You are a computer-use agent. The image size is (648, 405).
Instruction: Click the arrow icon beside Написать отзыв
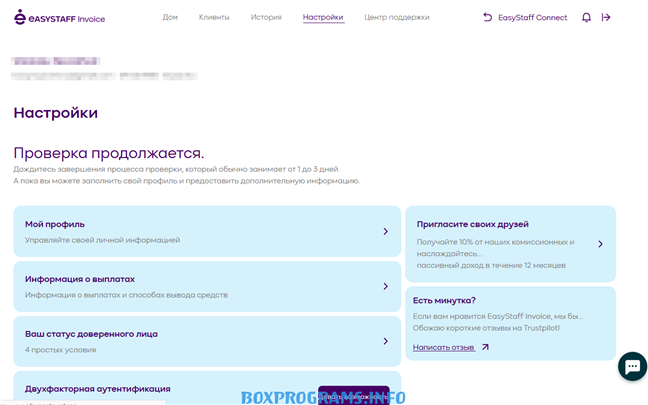click(485, 348)
